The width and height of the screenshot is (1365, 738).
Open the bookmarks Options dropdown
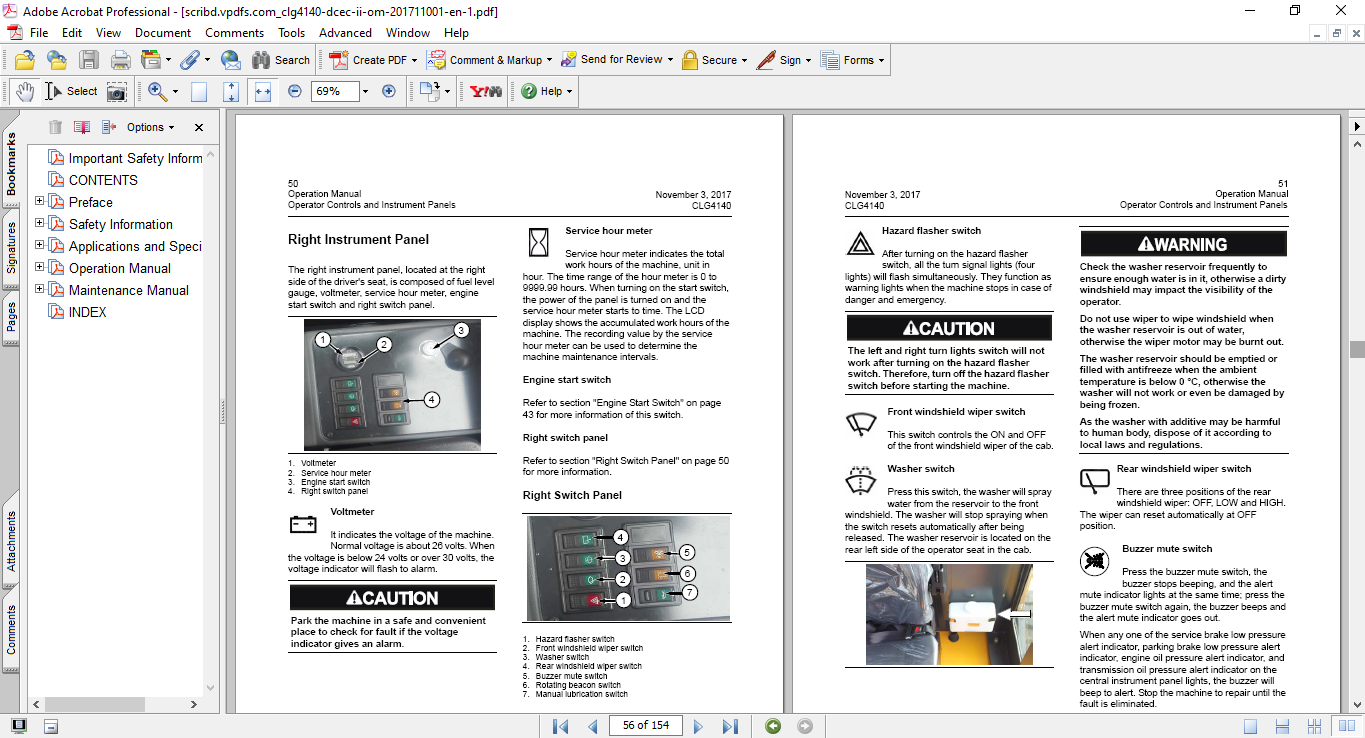pos(150,127)
